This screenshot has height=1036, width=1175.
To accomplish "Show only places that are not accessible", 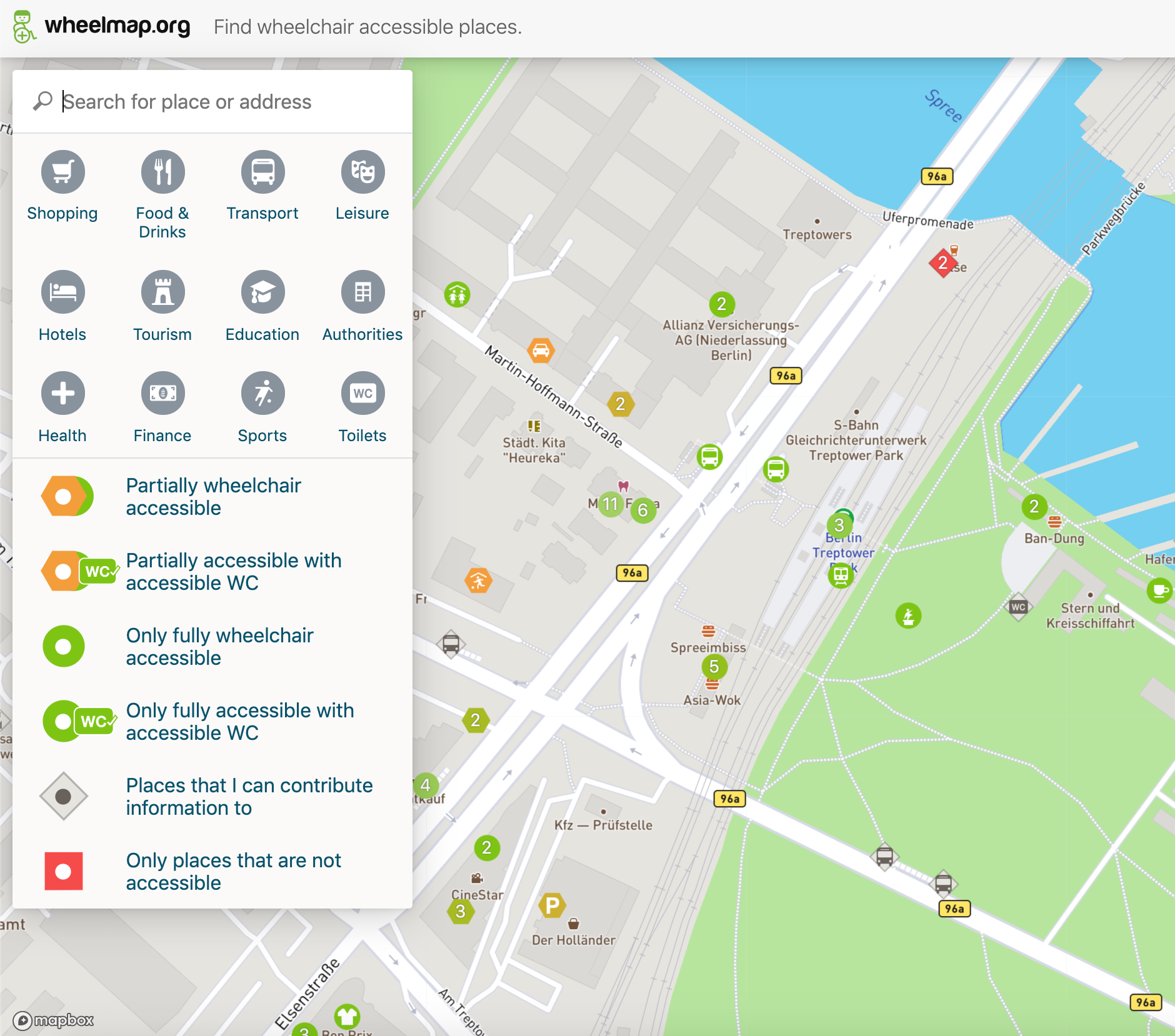I will [x=63, y=872].
